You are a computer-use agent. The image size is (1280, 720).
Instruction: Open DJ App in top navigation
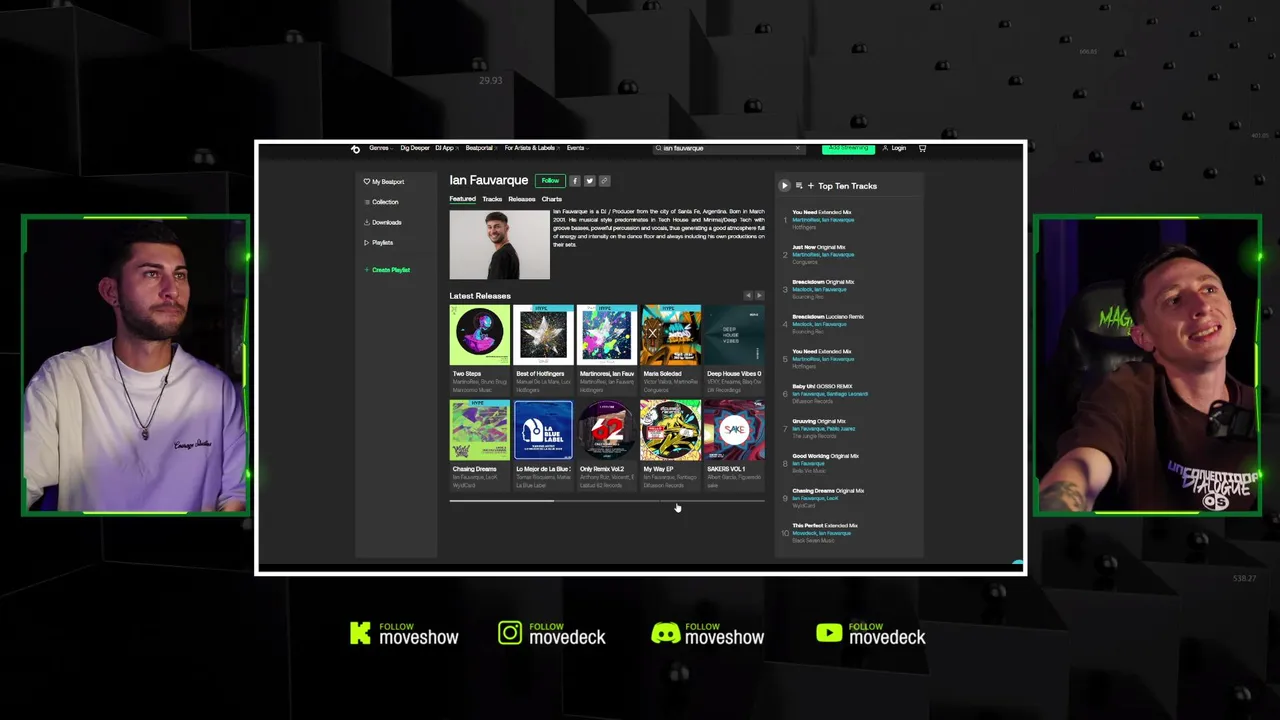(x=446, y=148)
